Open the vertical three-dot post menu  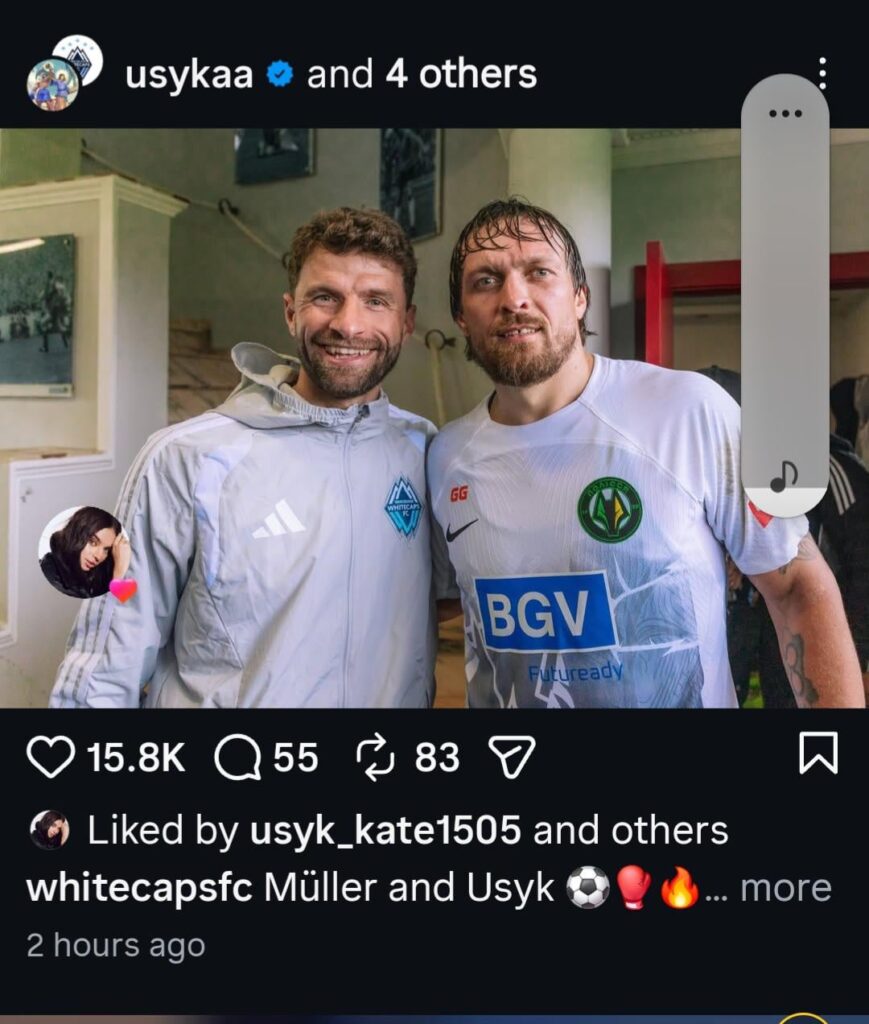(x=823, y=74)
